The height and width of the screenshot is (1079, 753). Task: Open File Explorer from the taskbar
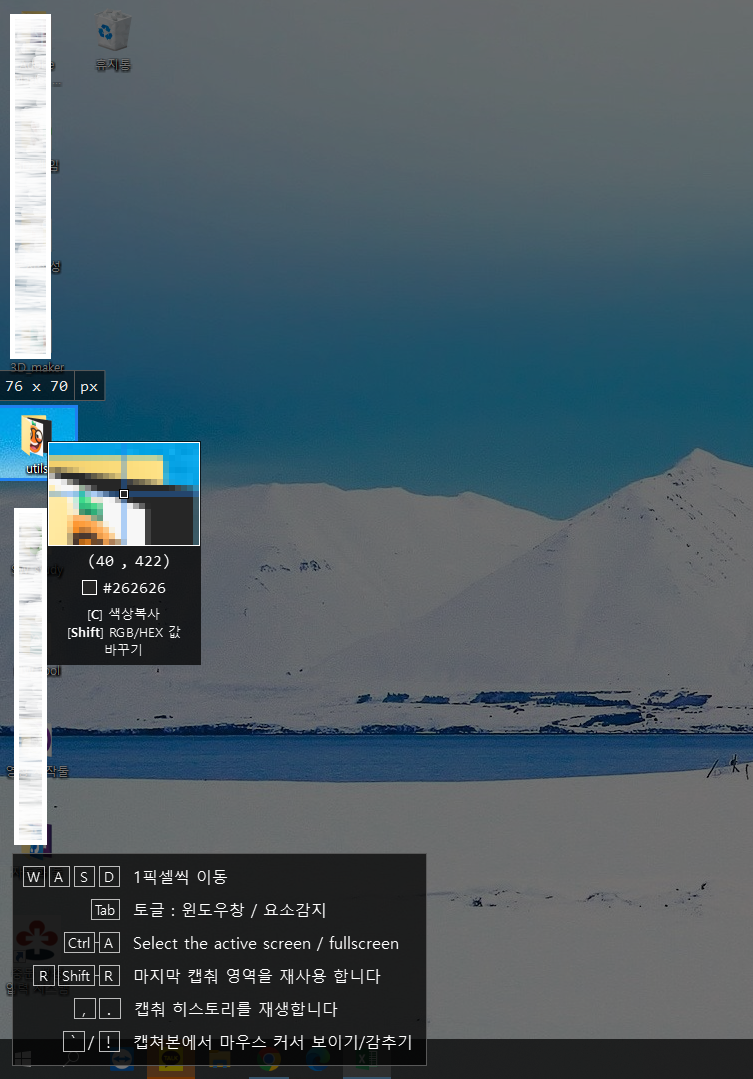[220, 1060]
